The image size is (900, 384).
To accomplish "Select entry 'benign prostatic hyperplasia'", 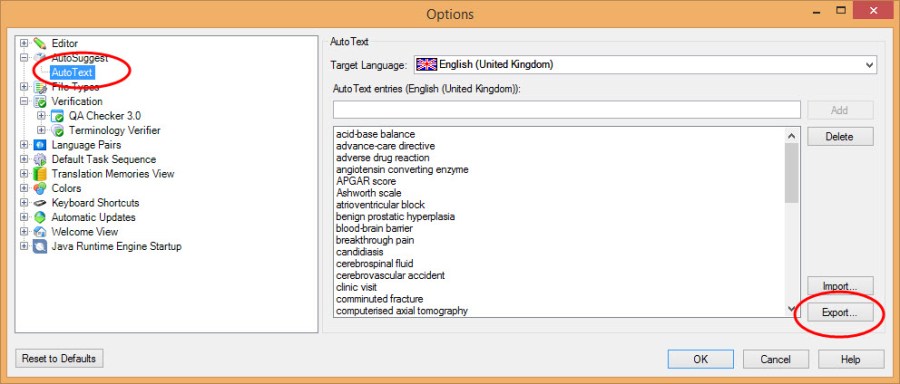I will pyautogui.click(x=395, y=216).
